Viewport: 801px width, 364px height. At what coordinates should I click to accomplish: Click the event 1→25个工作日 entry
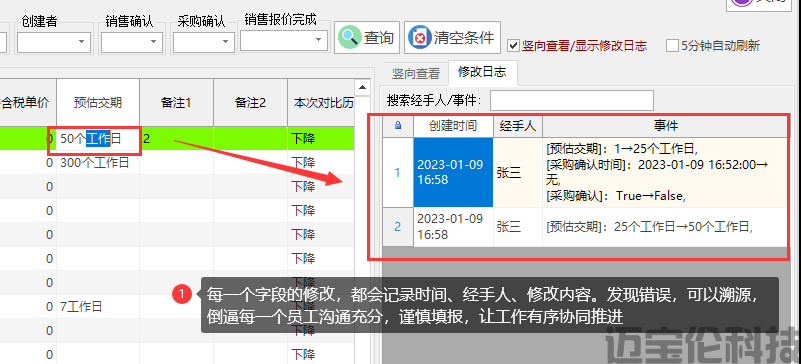click(622, 150)
